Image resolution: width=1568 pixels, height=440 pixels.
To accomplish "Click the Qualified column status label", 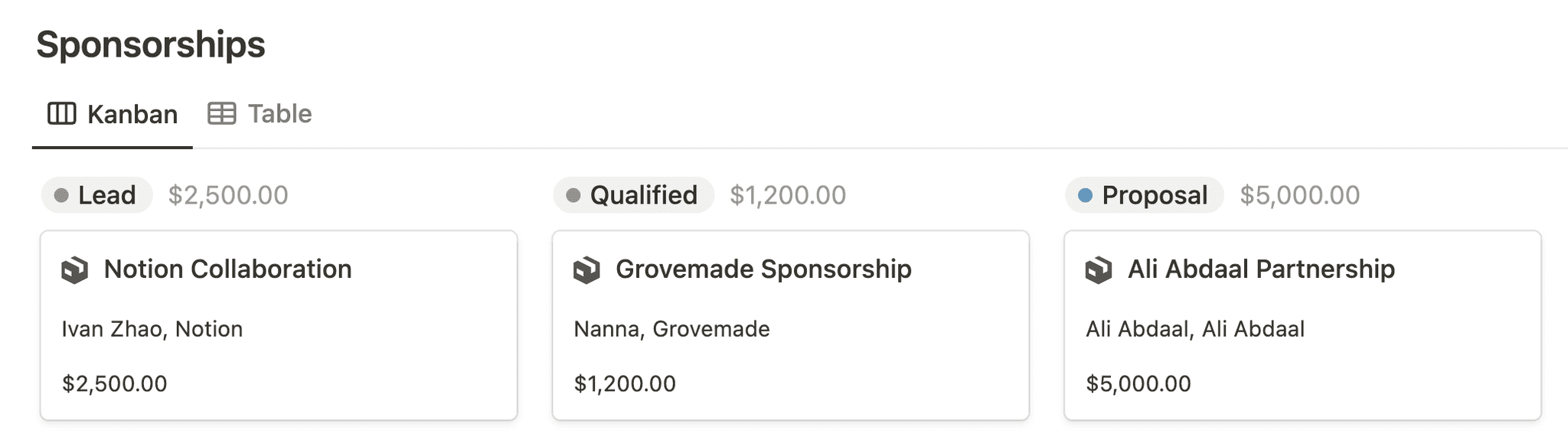I will point(643,196).
